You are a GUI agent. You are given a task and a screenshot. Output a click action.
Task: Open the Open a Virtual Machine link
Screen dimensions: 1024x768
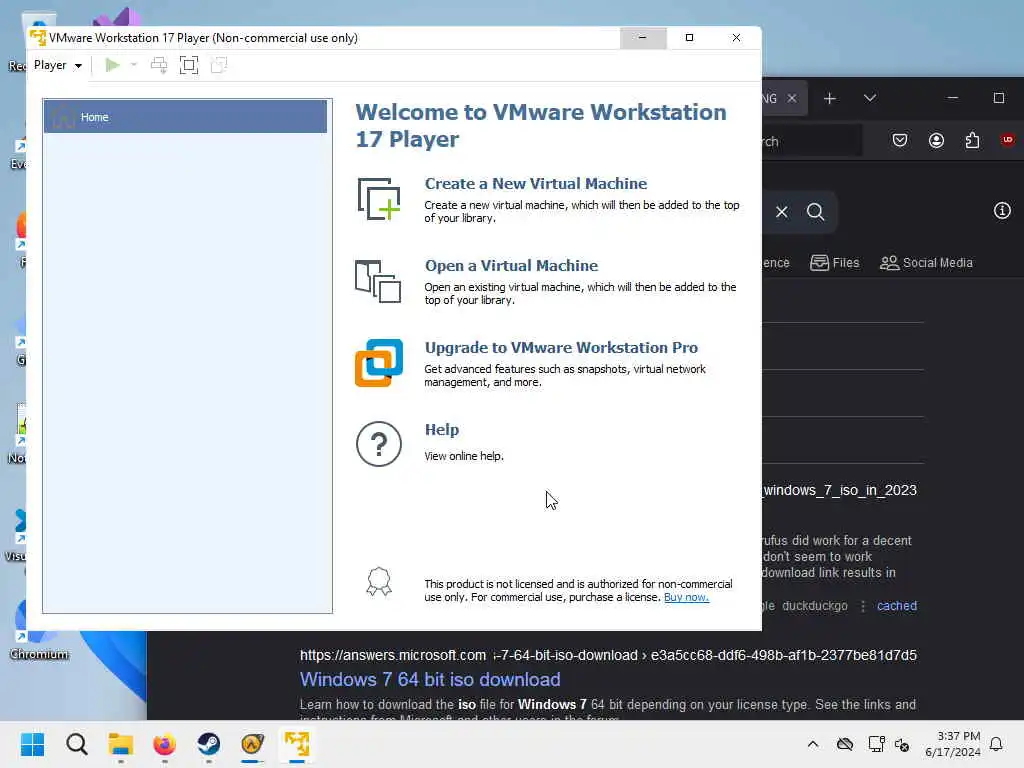point(511,266)
